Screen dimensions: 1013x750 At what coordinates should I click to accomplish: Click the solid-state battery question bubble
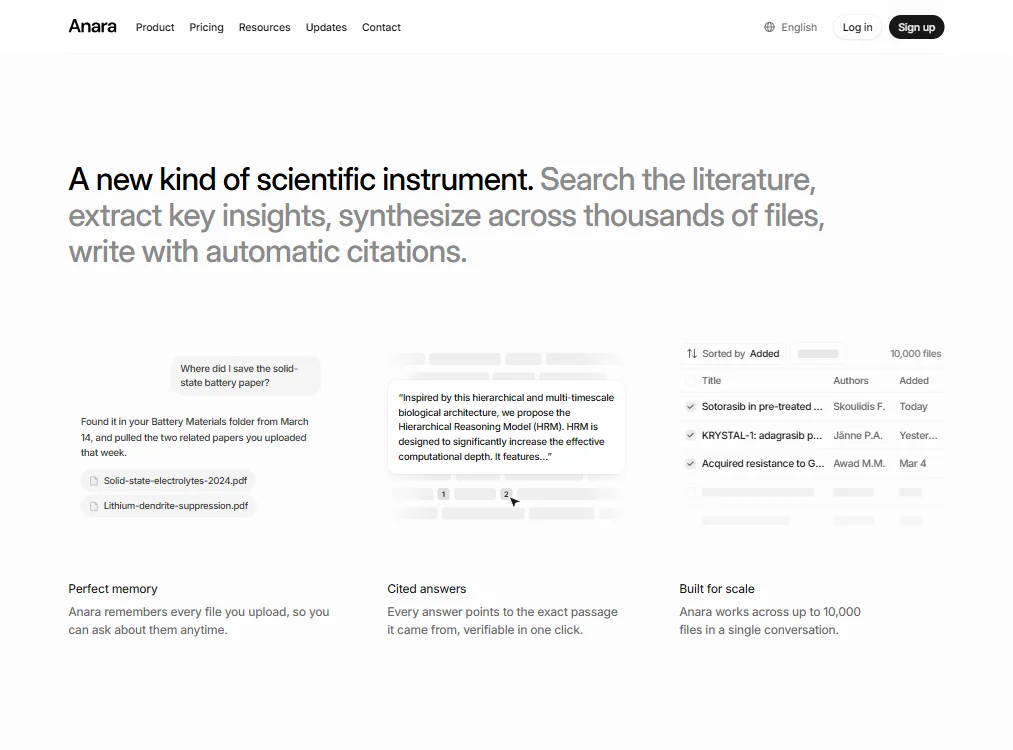pos(245,375)
